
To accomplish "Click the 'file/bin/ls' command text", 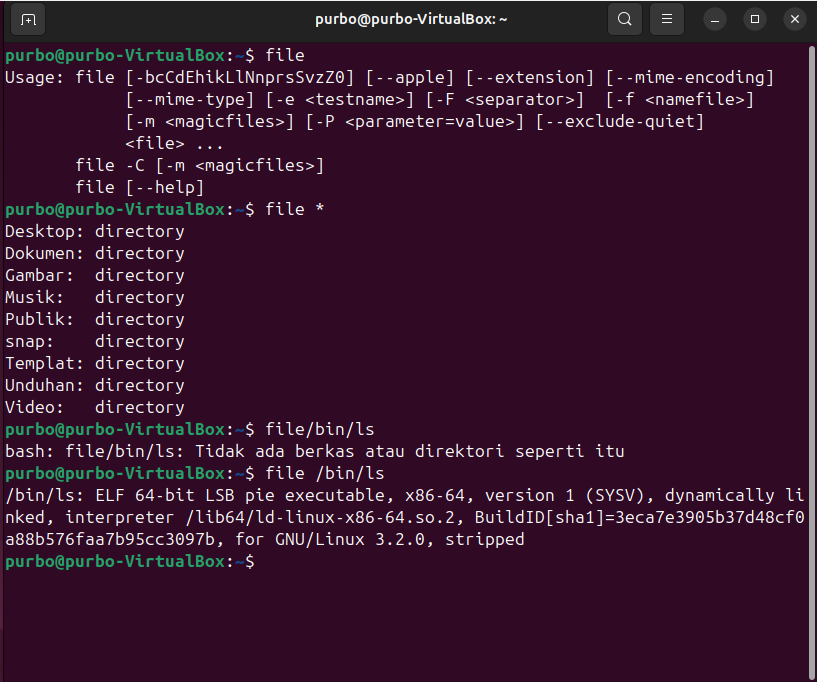I will [320, 429].
